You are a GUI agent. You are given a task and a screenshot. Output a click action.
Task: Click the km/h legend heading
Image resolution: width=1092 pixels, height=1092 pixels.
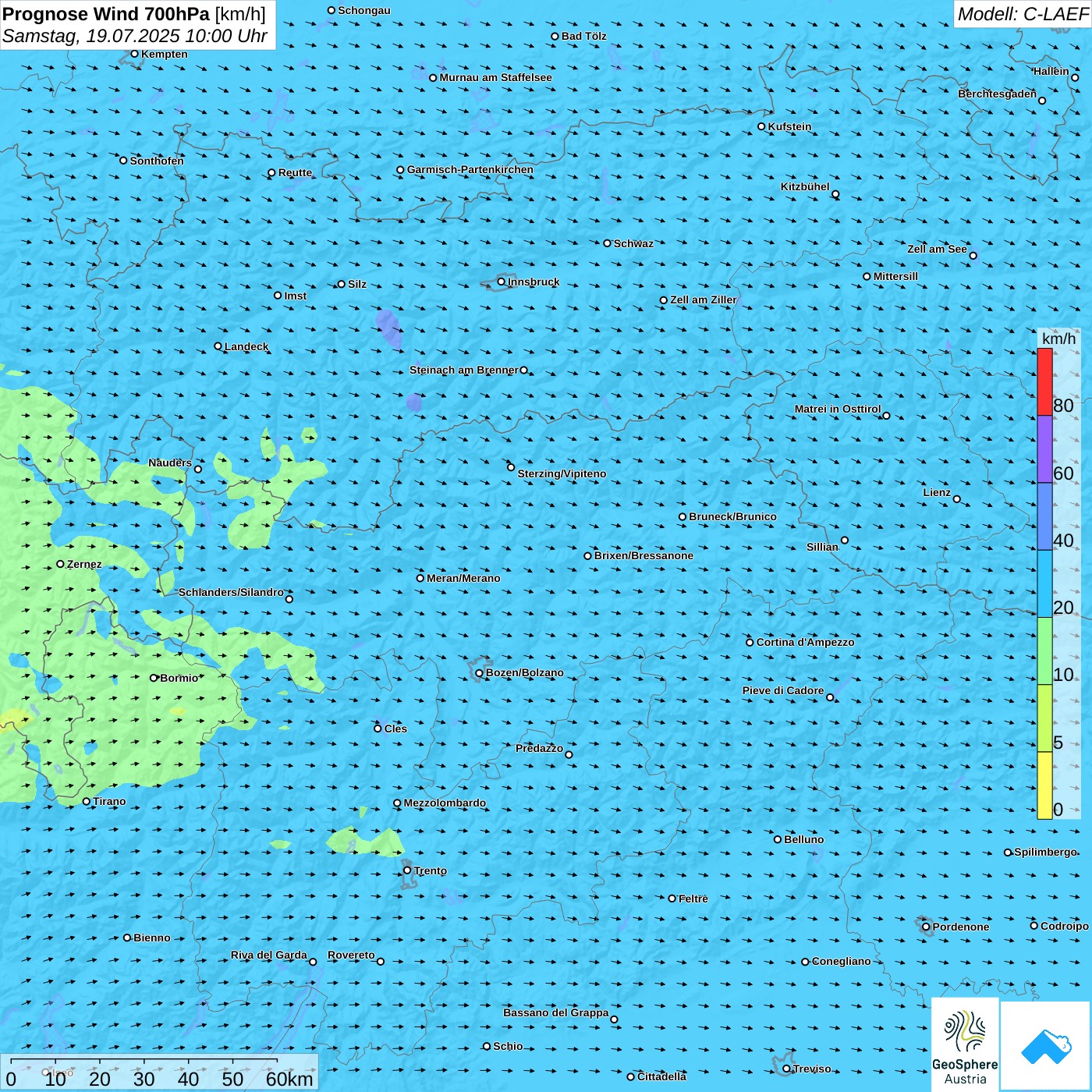pyautogui.click(x=1058, y=339)
